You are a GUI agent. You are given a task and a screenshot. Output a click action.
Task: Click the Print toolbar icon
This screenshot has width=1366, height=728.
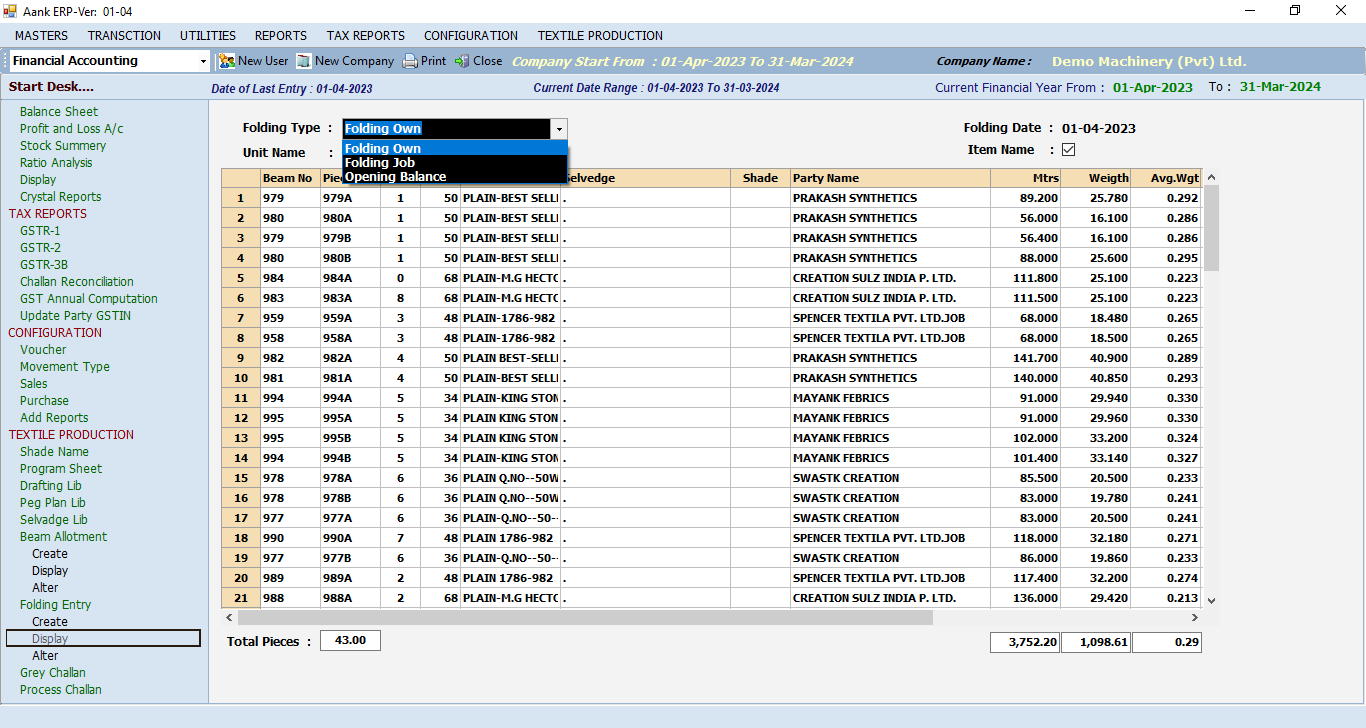[x=410, y=61]
